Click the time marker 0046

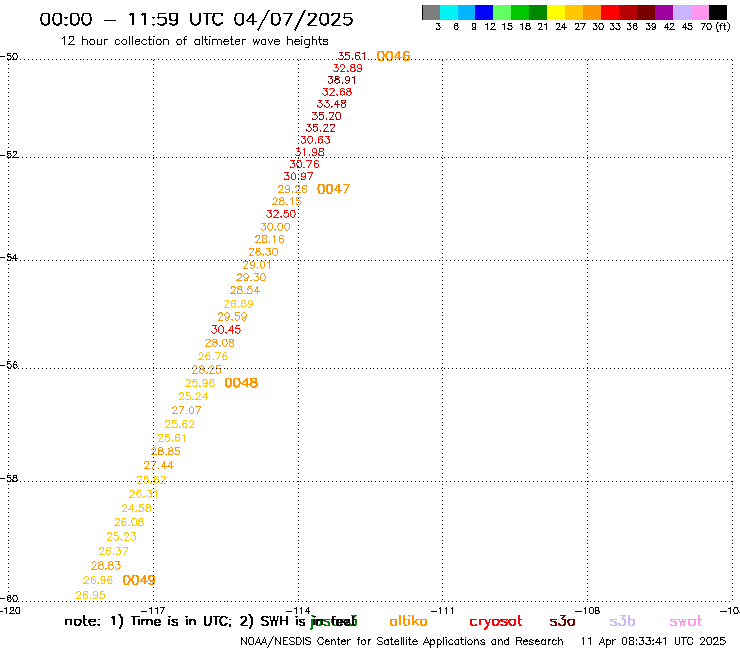tap(393, 56)
